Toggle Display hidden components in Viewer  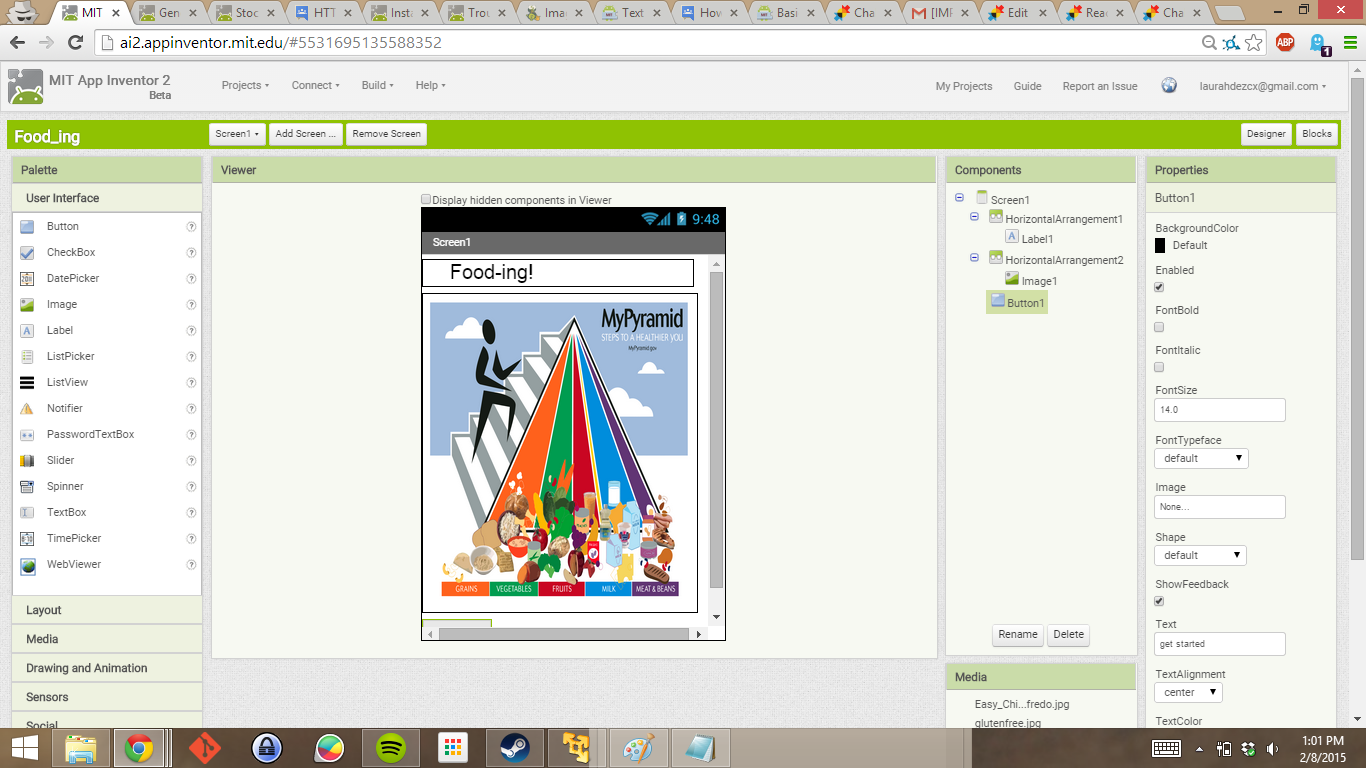click(427, 199)
